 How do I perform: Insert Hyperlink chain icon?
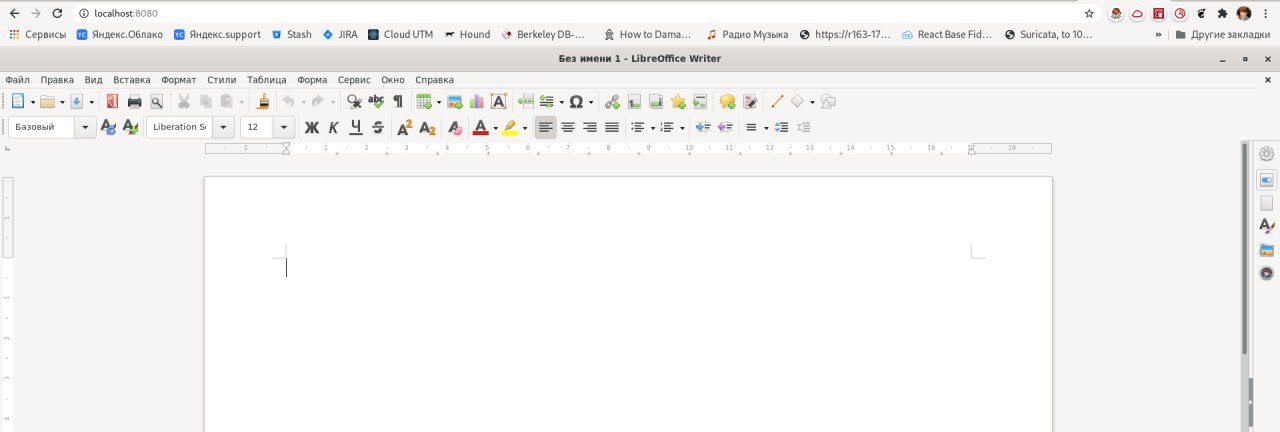612,101
